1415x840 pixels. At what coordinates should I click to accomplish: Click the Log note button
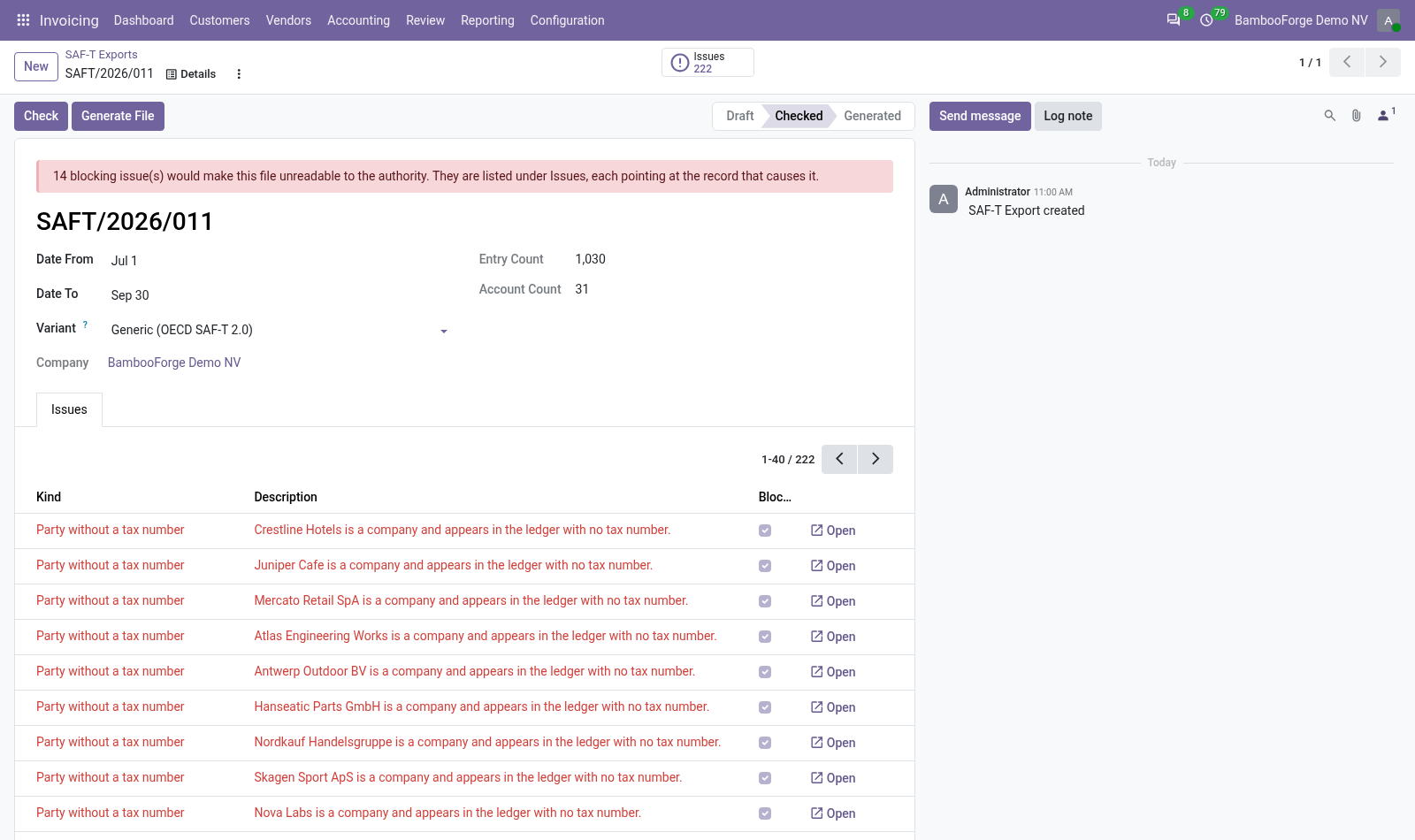click(1068, 116)
